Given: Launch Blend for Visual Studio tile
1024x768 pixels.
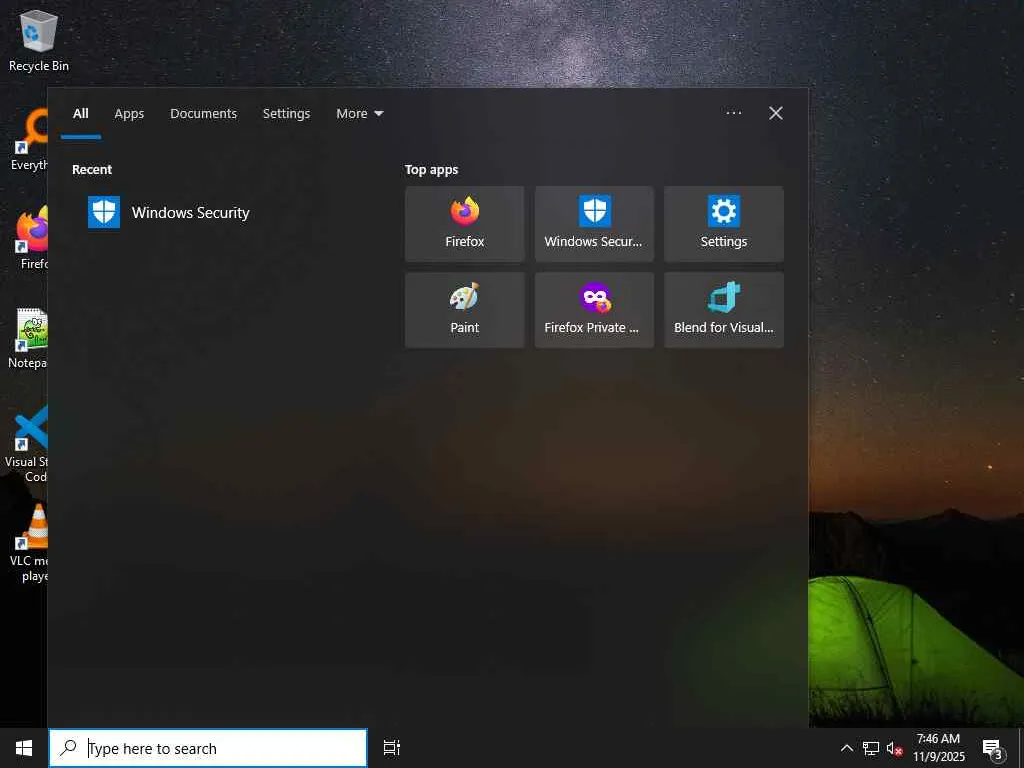Looking at the screenshot, I should 724,310.
